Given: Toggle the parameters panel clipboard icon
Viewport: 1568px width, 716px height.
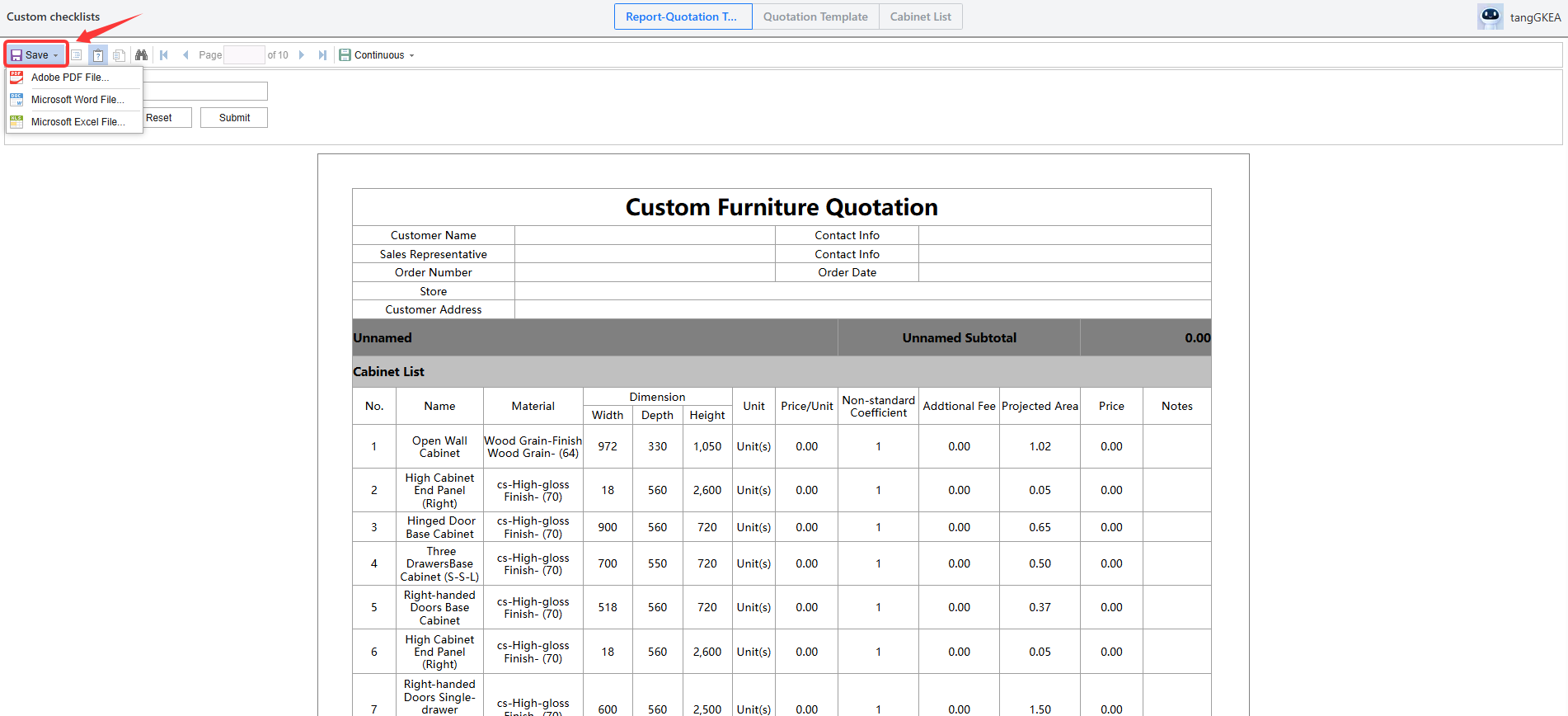Looking at the screenshot, I should pyautogui.click(x=98, y=55).
